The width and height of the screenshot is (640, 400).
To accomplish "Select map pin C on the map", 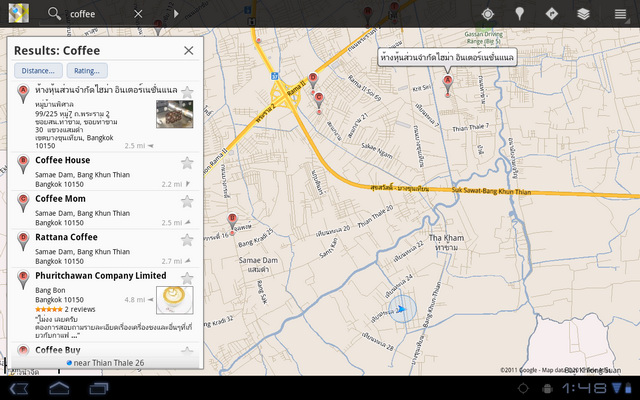I will coord(319,102).
